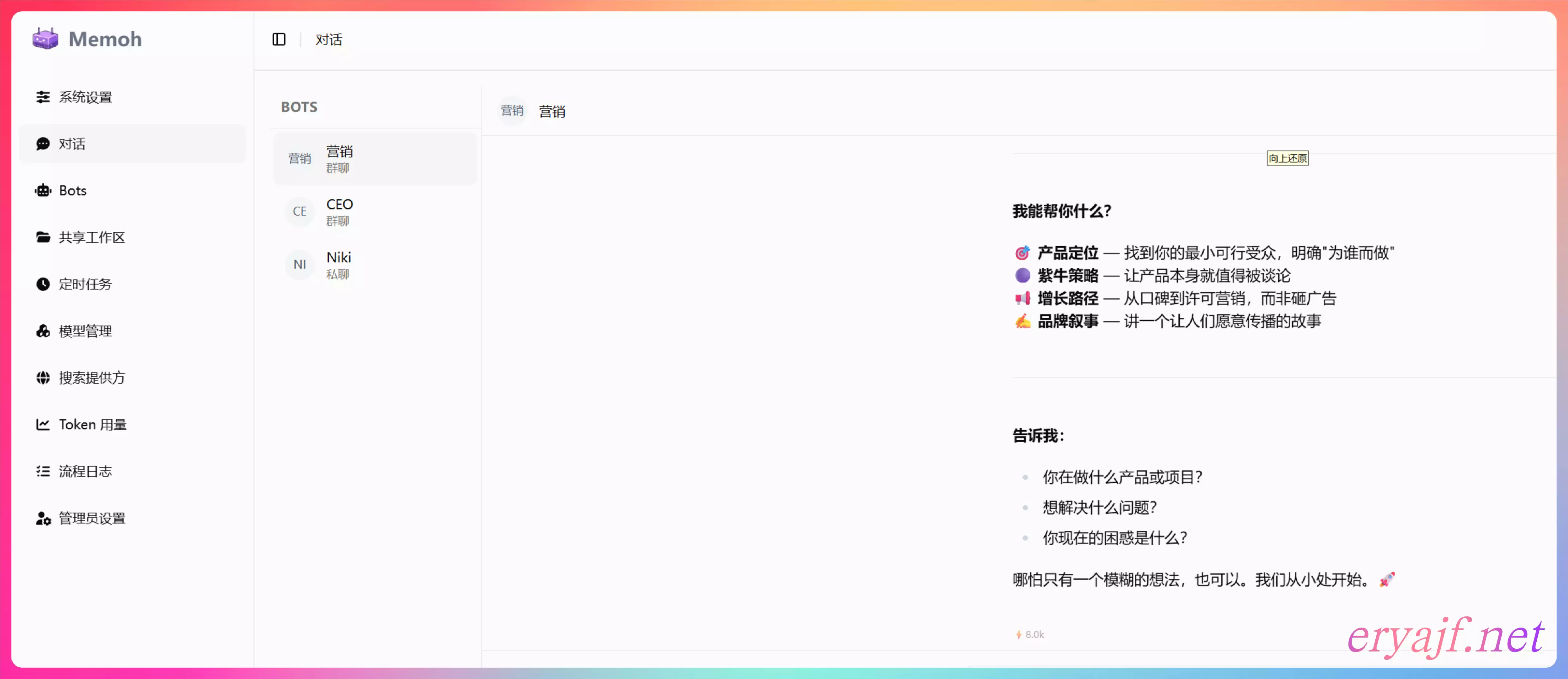Click the Memoh title text

105,39
